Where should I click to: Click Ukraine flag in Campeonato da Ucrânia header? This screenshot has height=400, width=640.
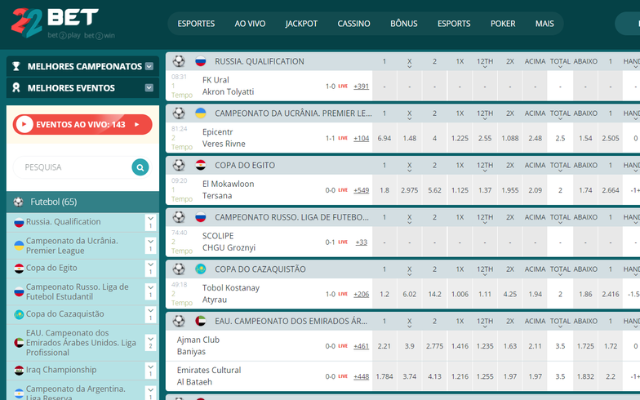click(x=200, y=113)
